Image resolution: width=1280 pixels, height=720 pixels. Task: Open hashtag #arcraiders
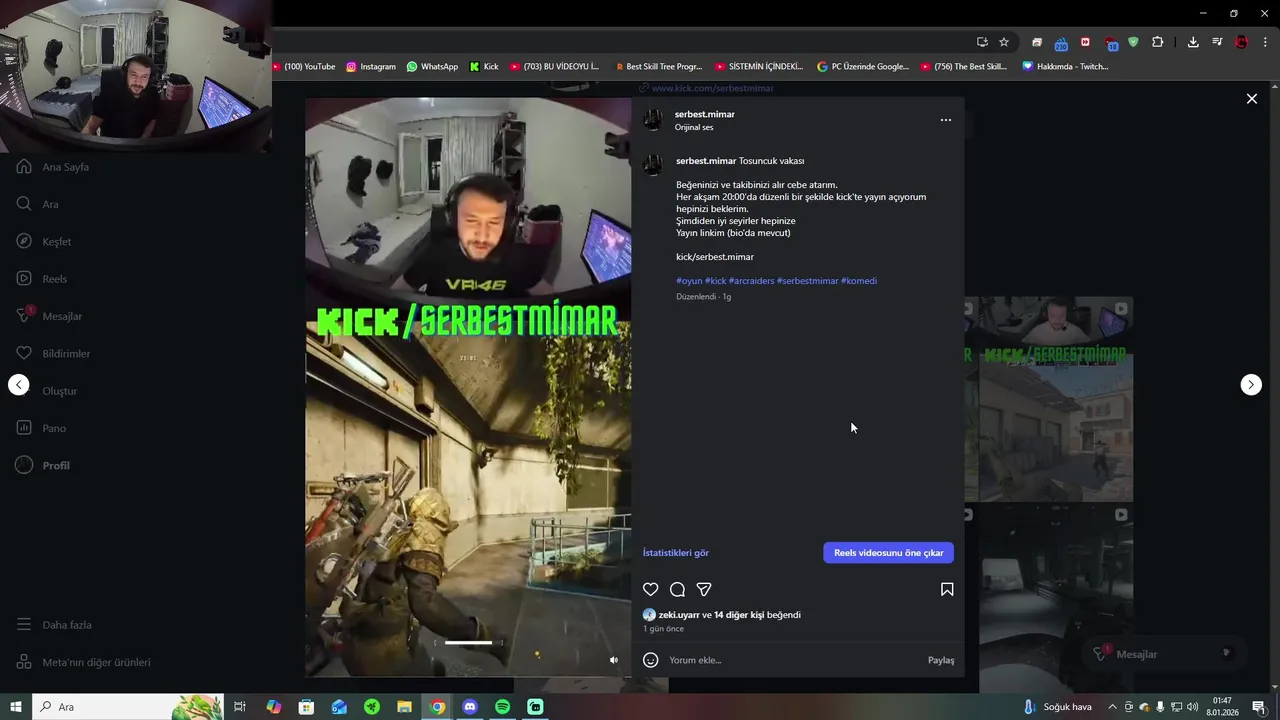(752, 281)
